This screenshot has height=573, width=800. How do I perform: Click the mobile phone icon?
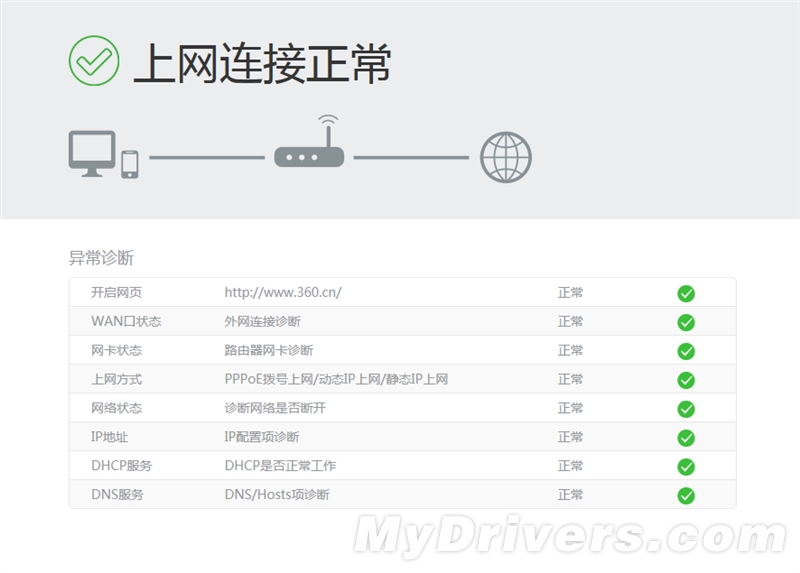129,164
